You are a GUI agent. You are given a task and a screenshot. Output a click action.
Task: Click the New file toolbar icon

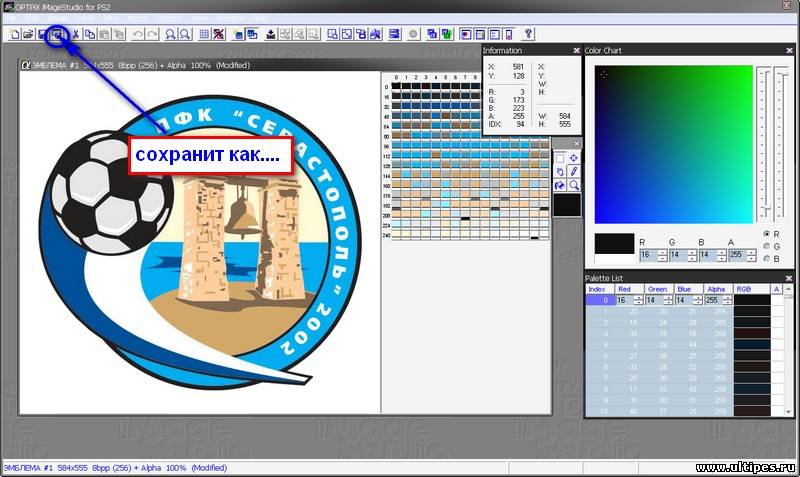(14, 34)
